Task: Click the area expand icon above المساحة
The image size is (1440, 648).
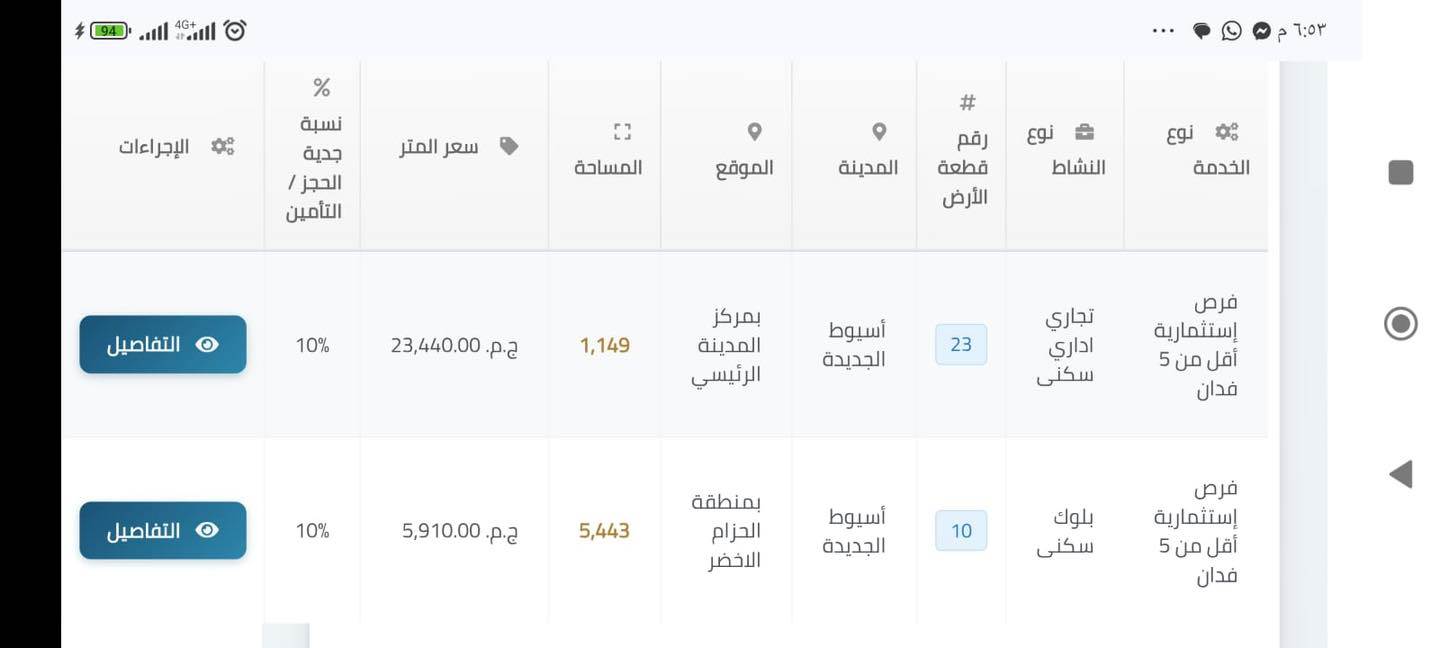Action: pyautogui.click(x=622, y=132)
